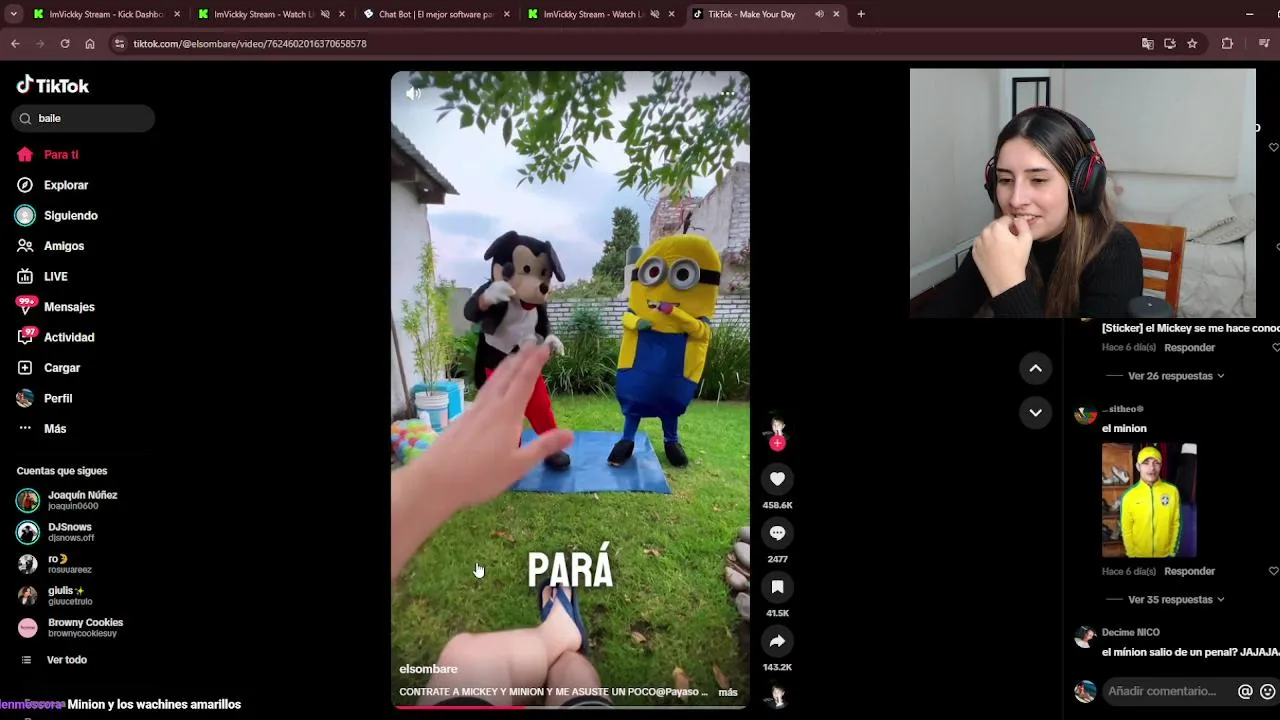Open elsombare username on video
The image size is (1280, 720).
coord(428,669)
